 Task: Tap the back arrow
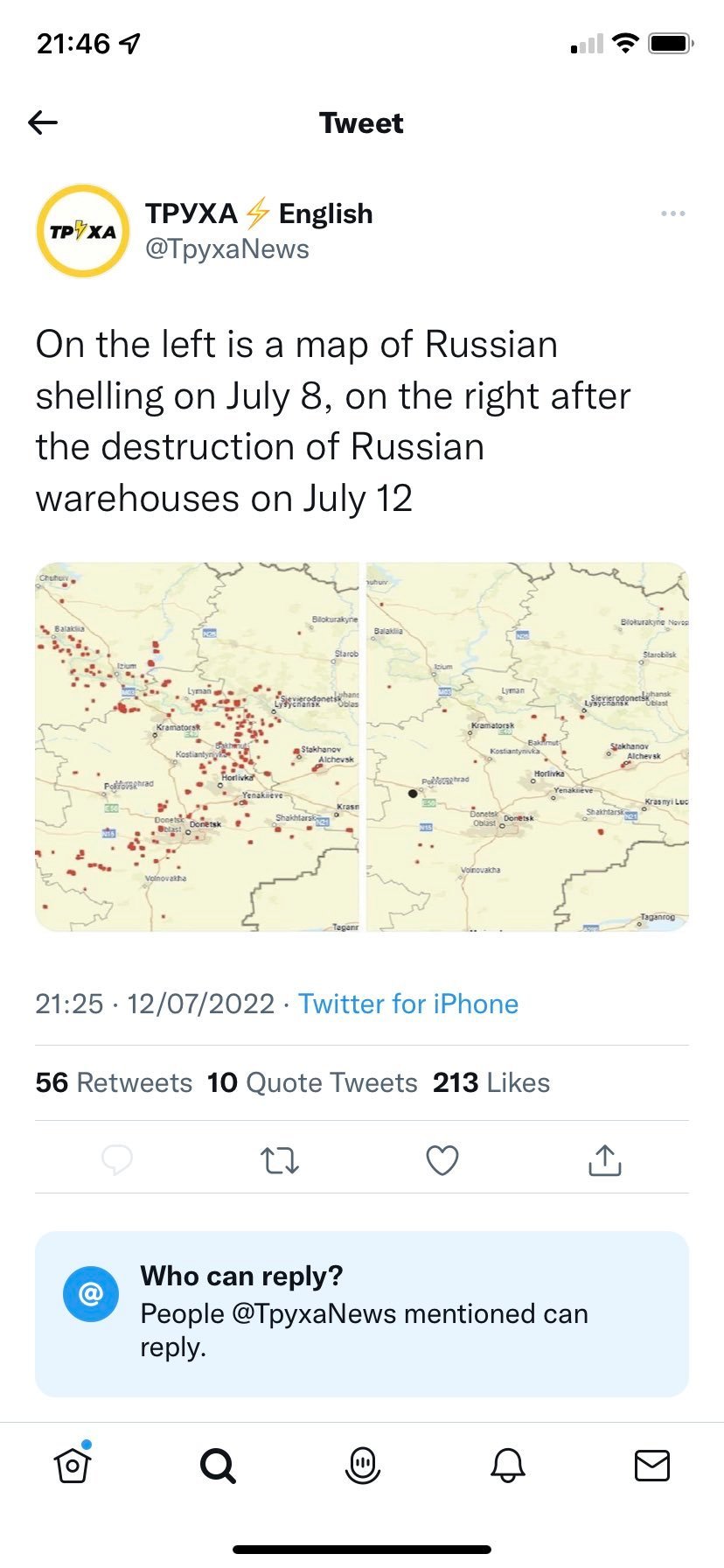(43, 122)
